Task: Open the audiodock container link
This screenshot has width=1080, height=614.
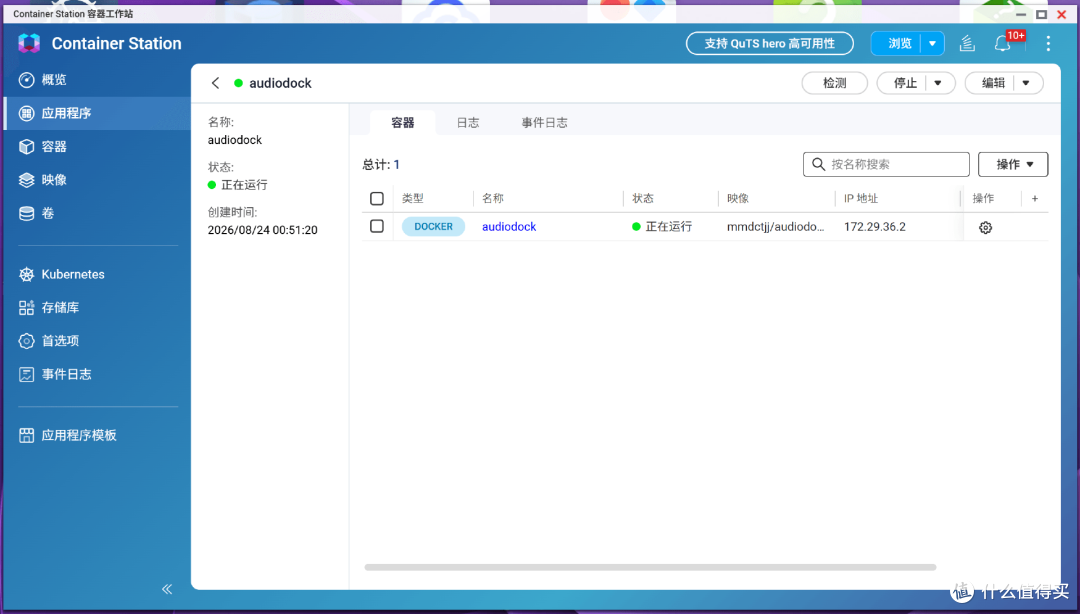Action: pos(509,227)
